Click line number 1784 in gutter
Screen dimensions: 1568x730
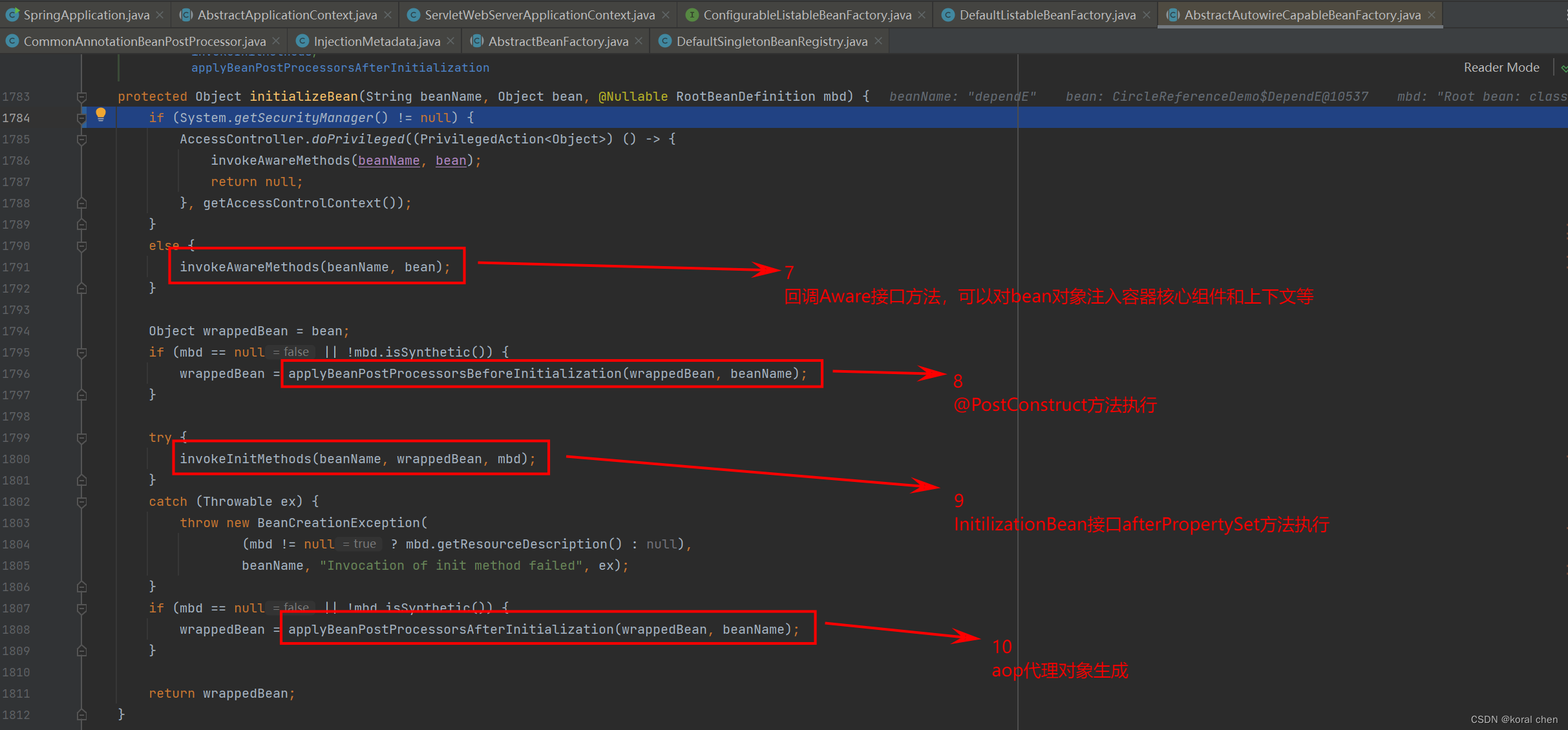tap(16, 118)
